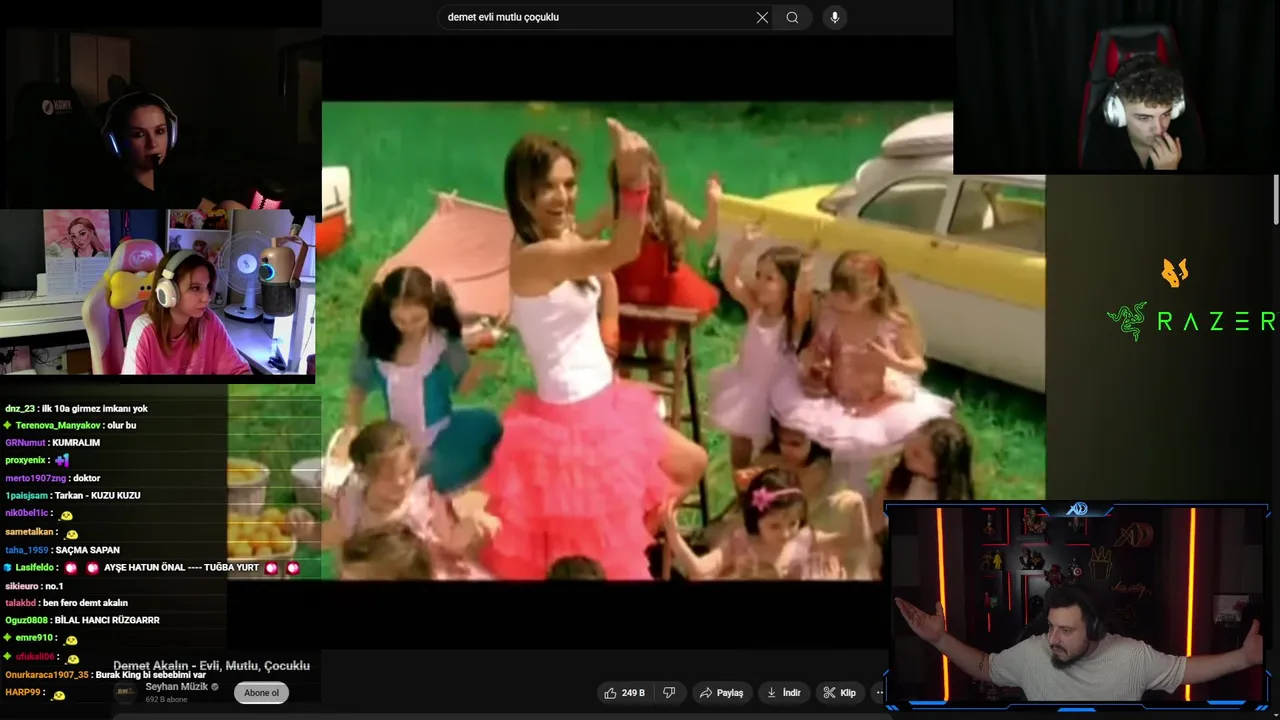Image resolution: width=1280 pixels, height=720 pixels.
Task: Click the Razer logo banner
Action: click(1190, 320)
